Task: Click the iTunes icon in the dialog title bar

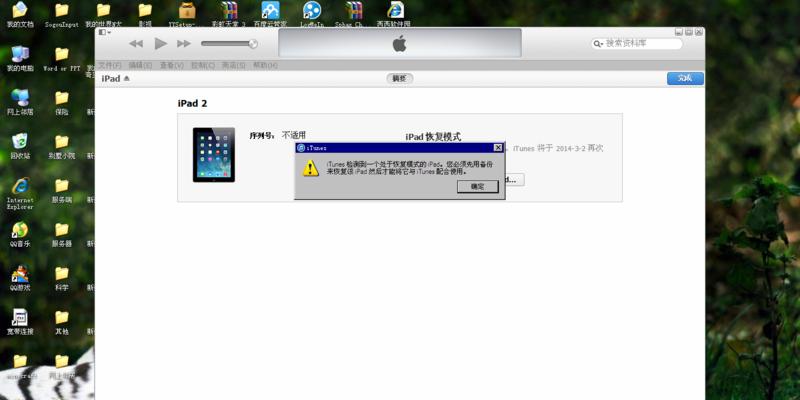Action: pyautogui.click(x=301, y=147)
